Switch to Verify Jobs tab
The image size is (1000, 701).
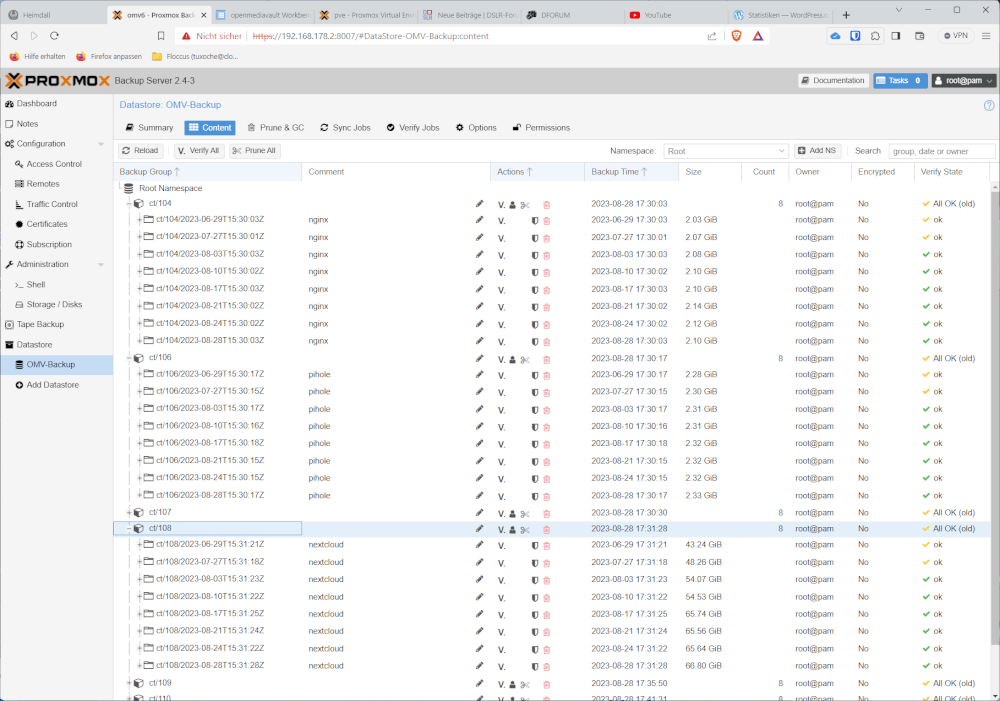(x=413, y=128)
